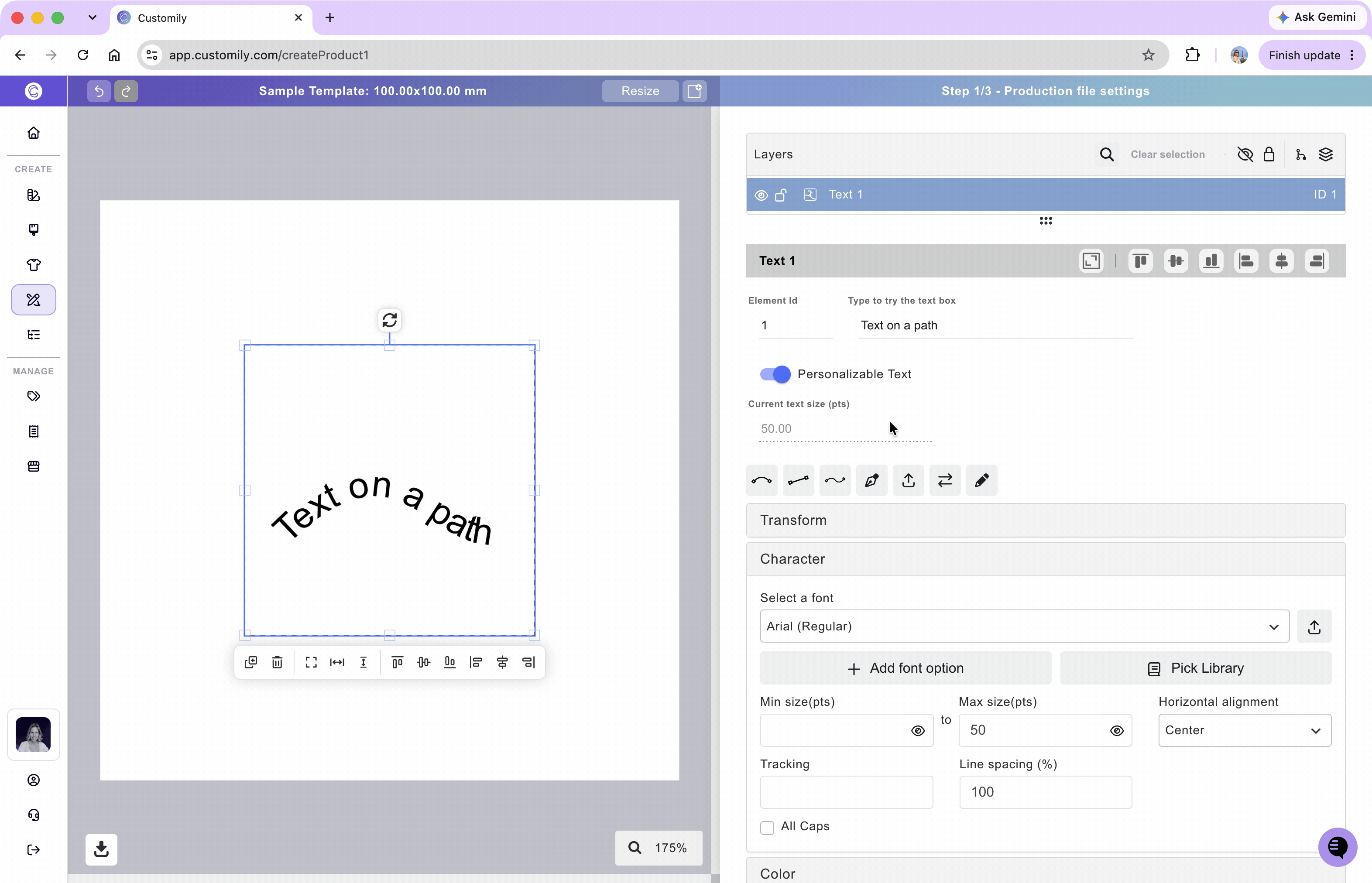Screen dimensions: 1372x883
Task: Open the Select a font dropdown
Action: click(x=1024, y=626)
